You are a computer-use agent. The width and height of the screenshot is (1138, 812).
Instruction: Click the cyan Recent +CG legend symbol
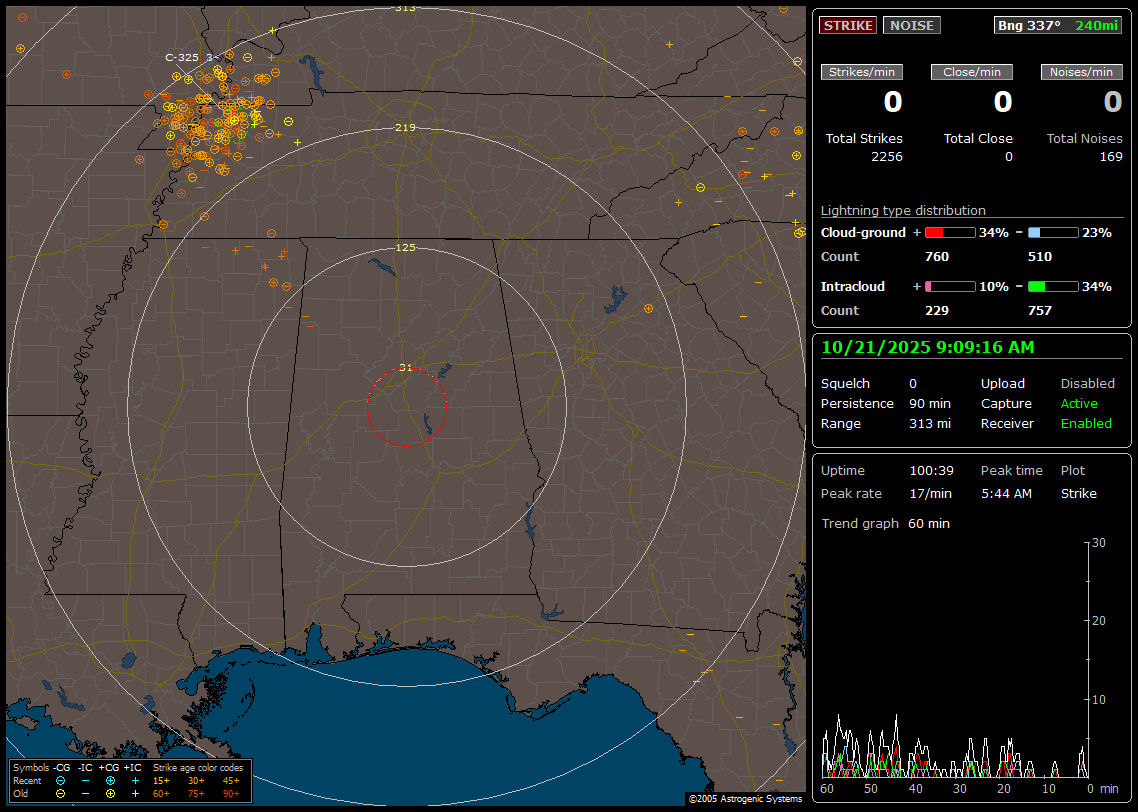pyautogui.click(x=110, y=780)
